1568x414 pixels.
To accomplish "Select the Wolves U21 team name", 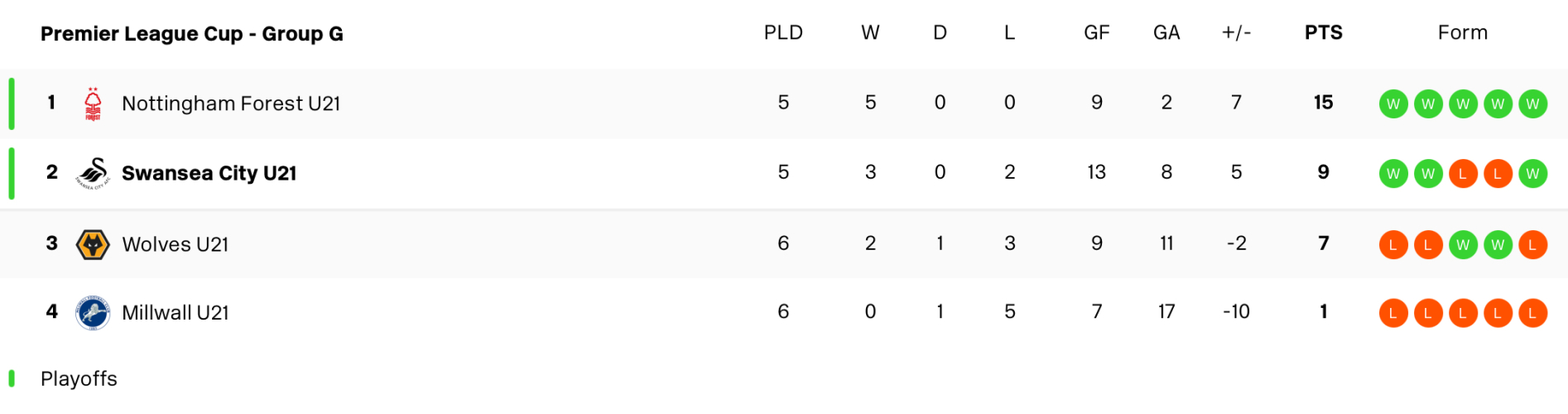I will tap(175, 244).
